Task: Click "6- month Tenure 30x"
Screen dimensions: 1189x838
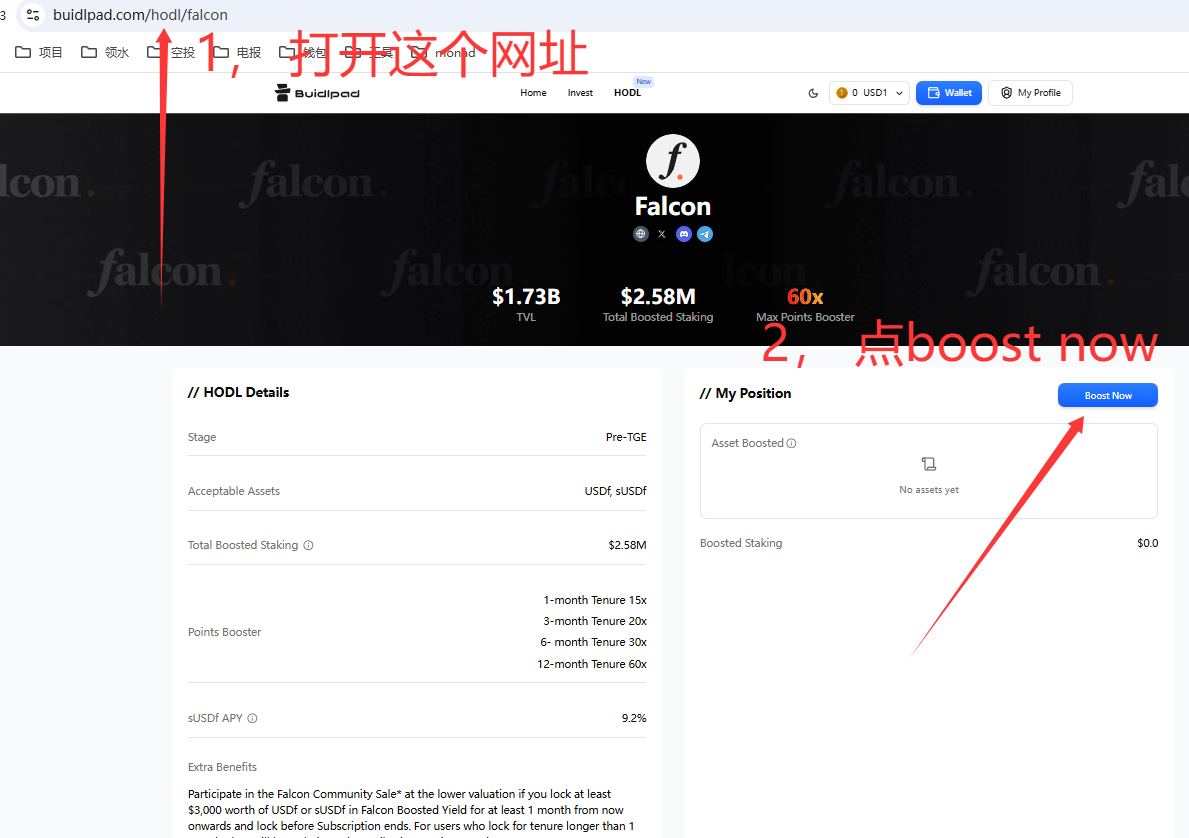Action: point(594,642)
